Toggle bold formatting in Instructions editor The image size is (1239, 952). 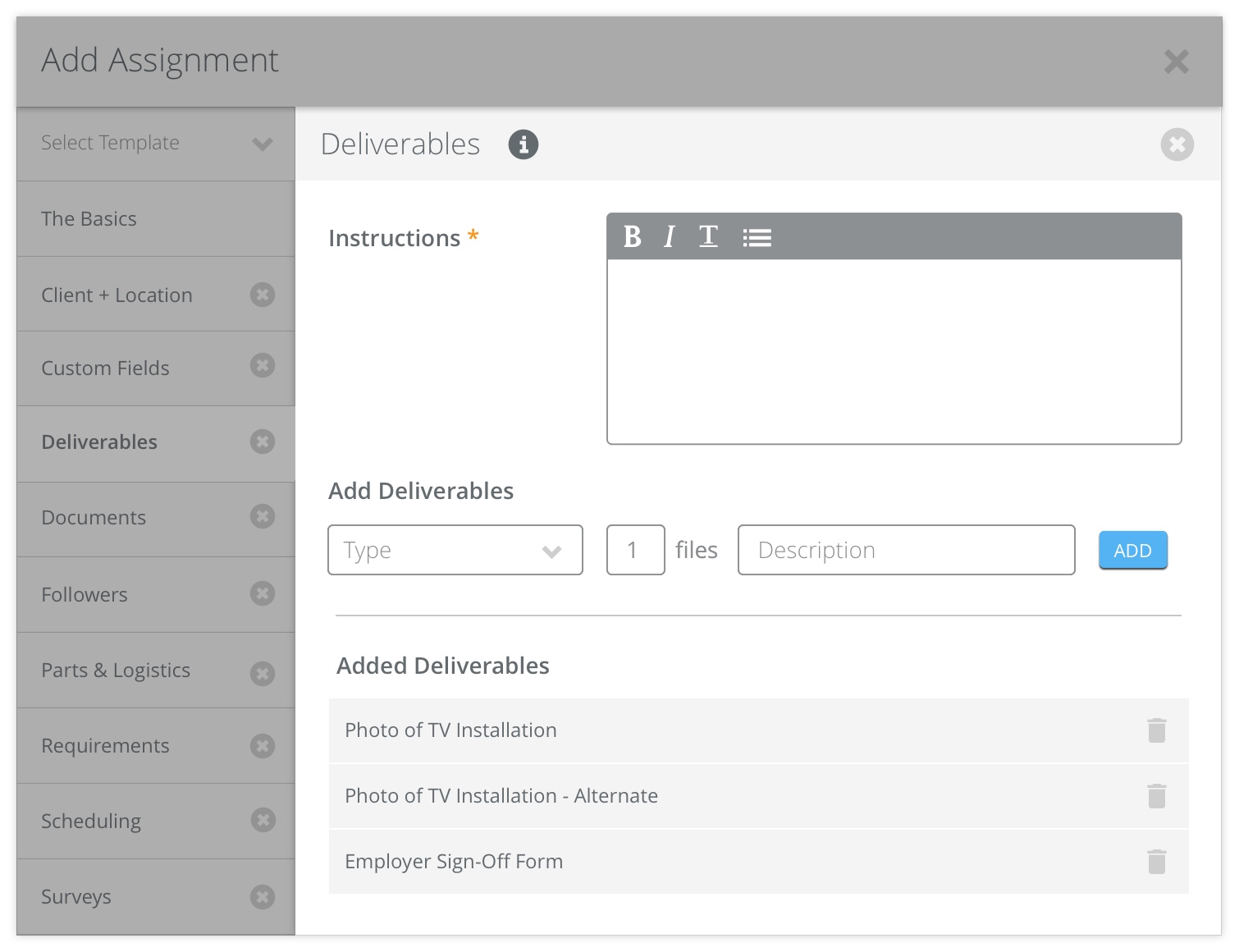(632, 237)
